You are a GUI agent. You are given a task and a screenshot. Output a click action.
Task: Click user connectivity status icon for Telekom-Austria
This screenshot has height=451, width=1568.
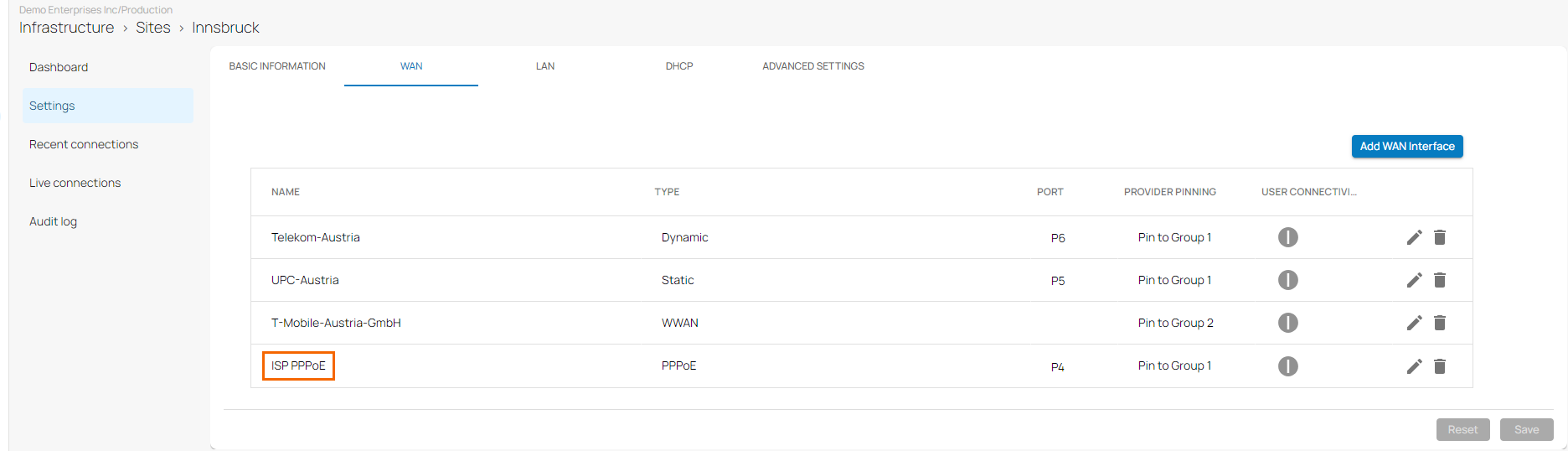point(1287,237)
